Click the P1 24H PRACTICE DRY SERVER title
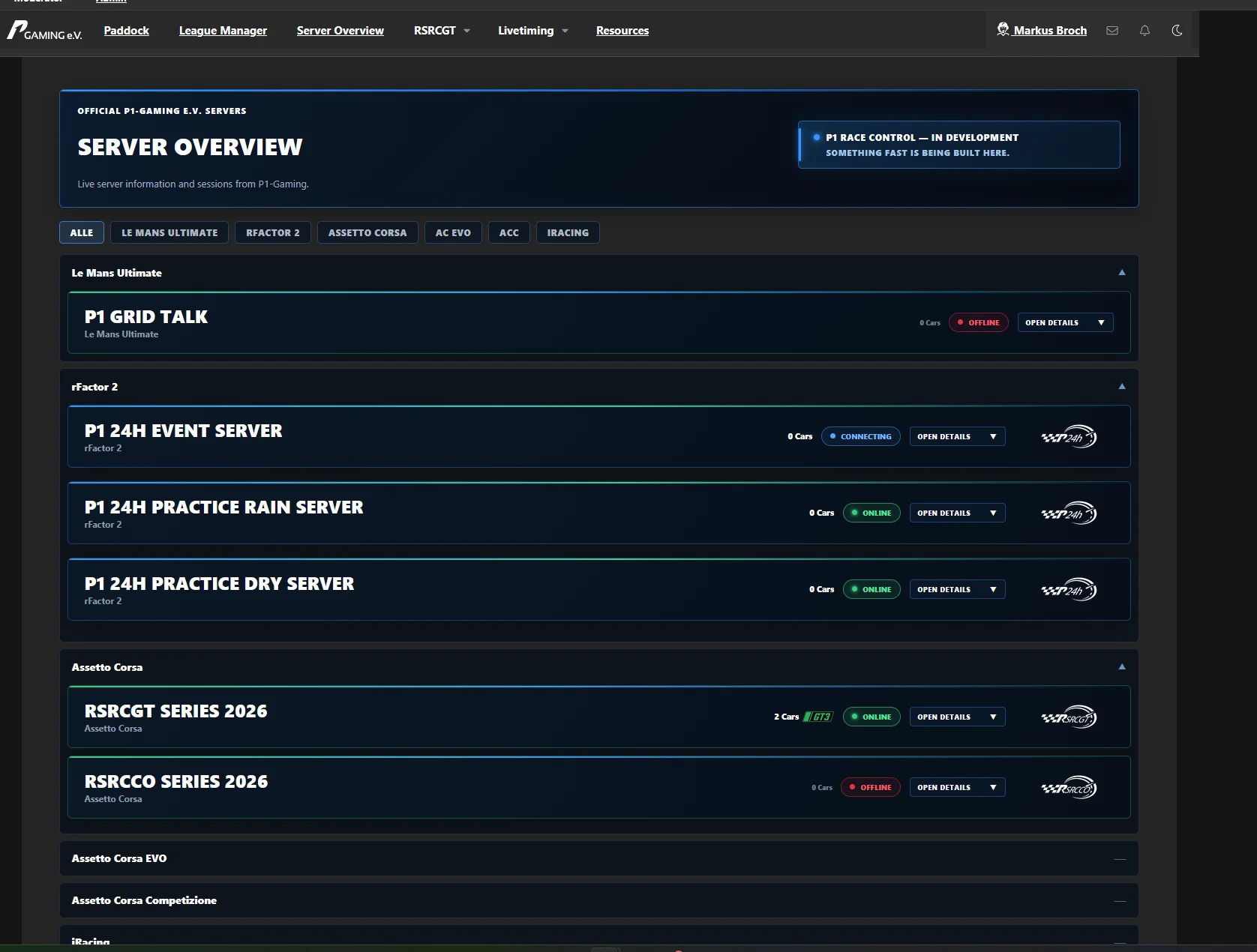1257x952 pixels. [x=220, y=584]
